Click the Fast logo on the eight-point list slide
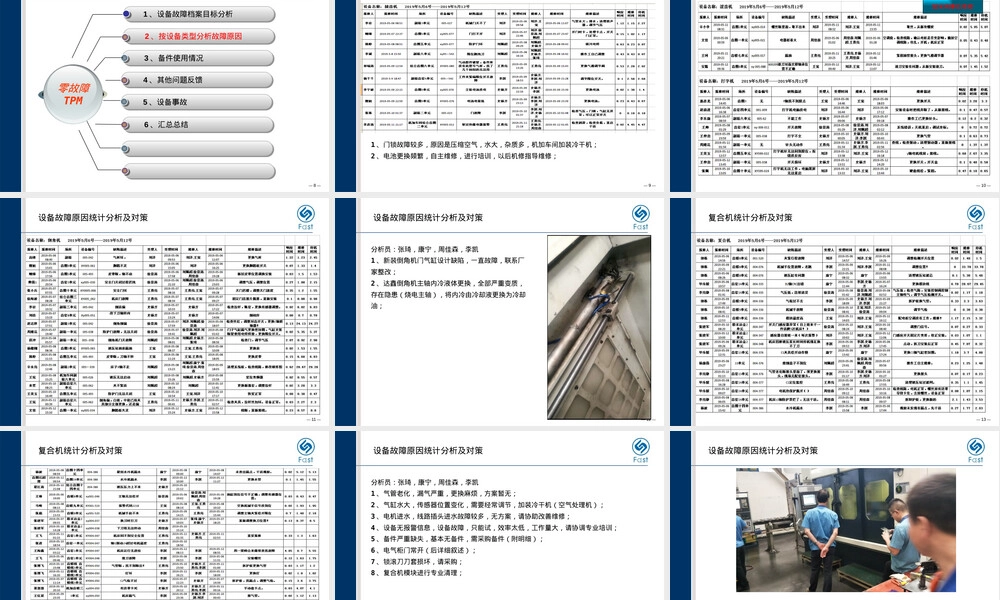This screenshot has height=600, width=1000. [640, 450]
